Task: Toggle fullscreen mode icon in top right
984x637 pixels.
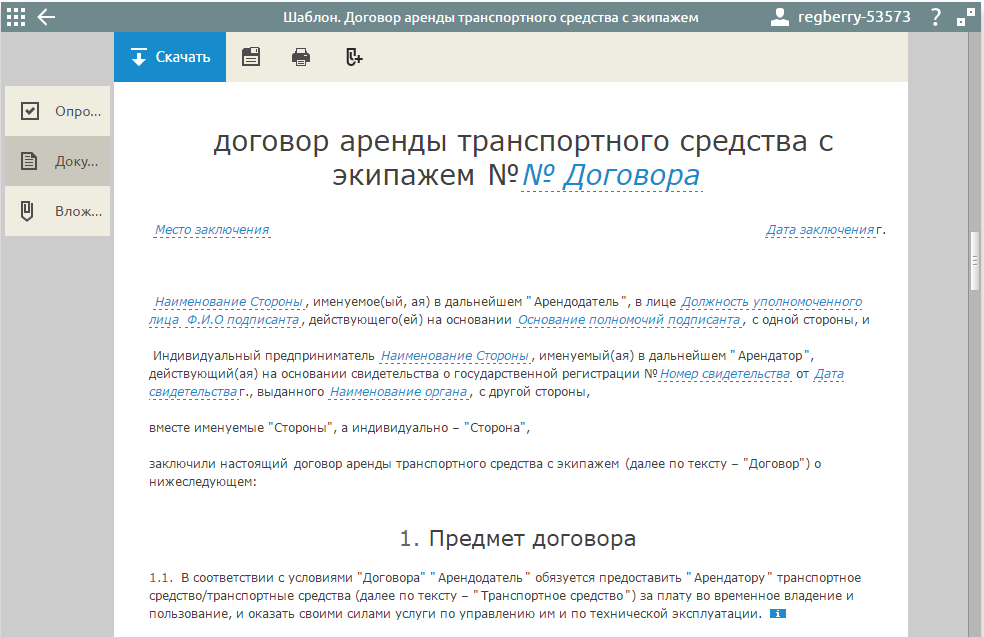Action: [965, 17]
